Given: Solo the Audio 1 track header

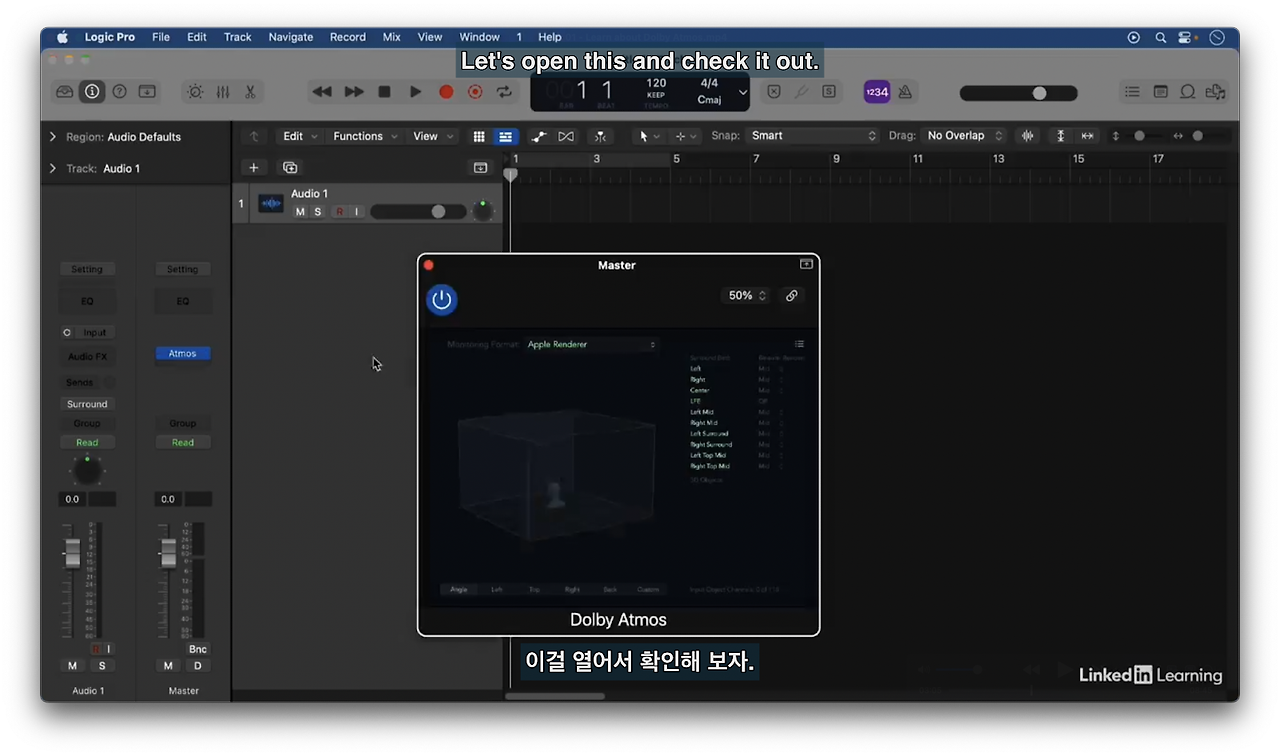Looking at the screenshot, I should 318,212.
